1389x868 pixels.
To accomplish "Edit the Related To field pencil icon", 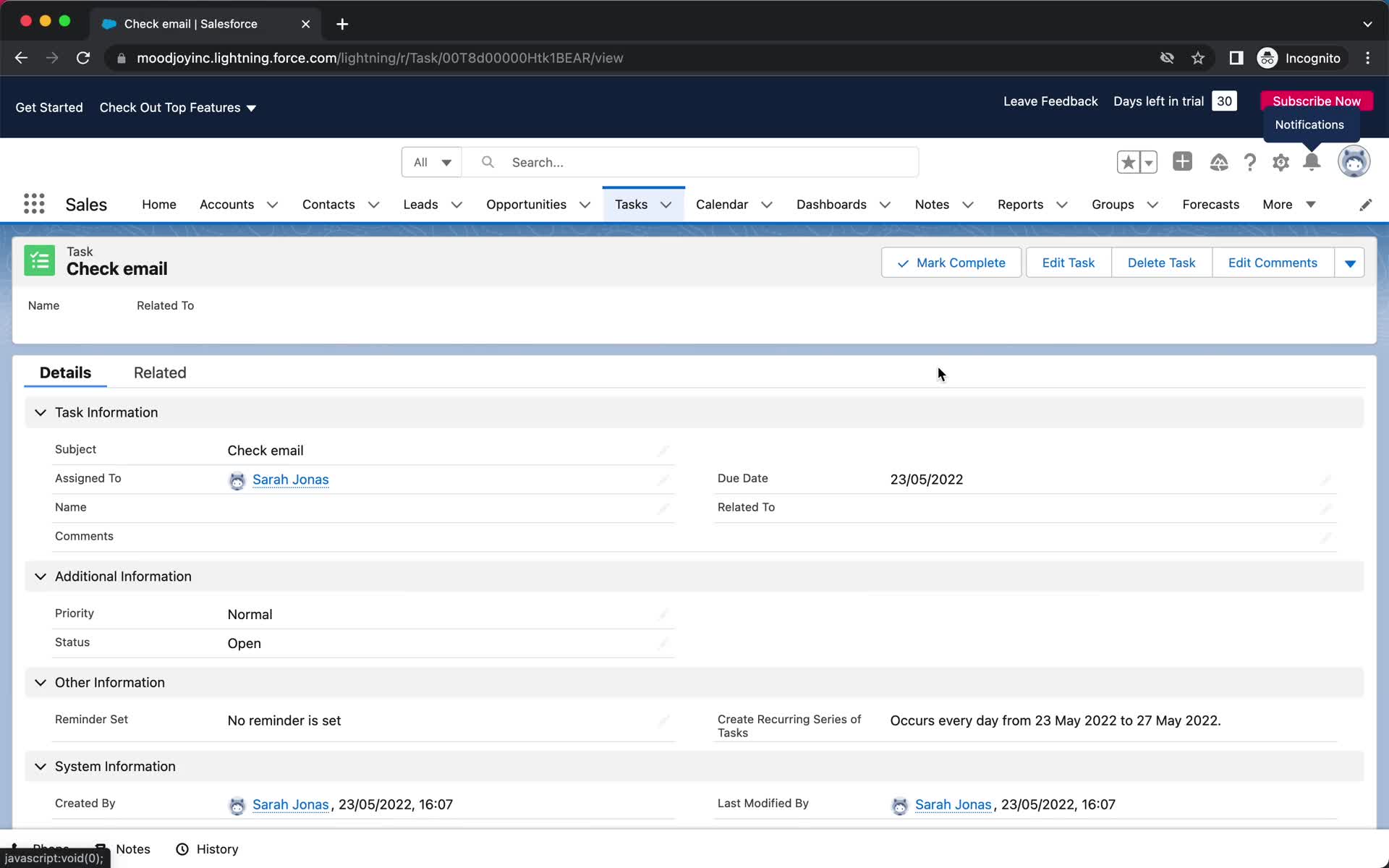I will (1325, 509).
